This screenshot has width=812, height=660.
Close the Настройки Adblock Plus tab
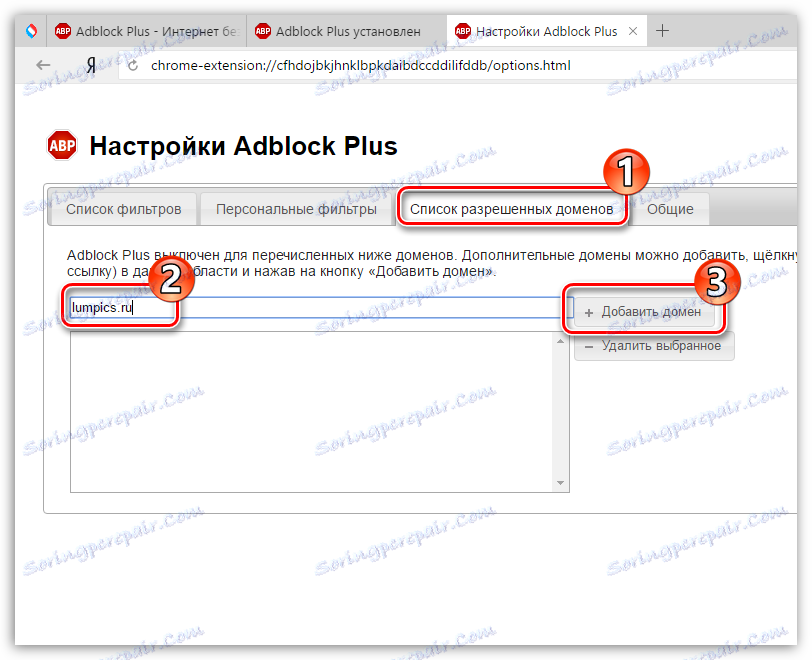pos(633,31)
